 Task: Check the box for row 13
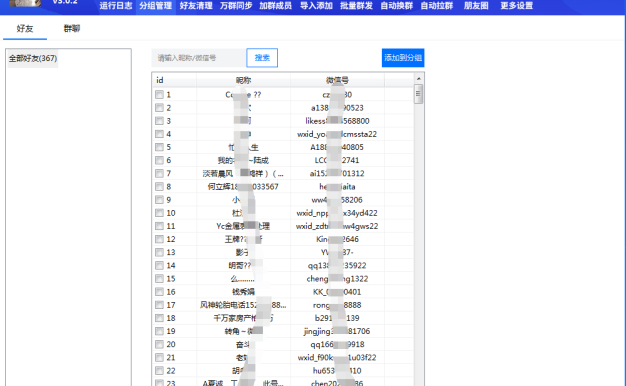click(x=159, y=252)
